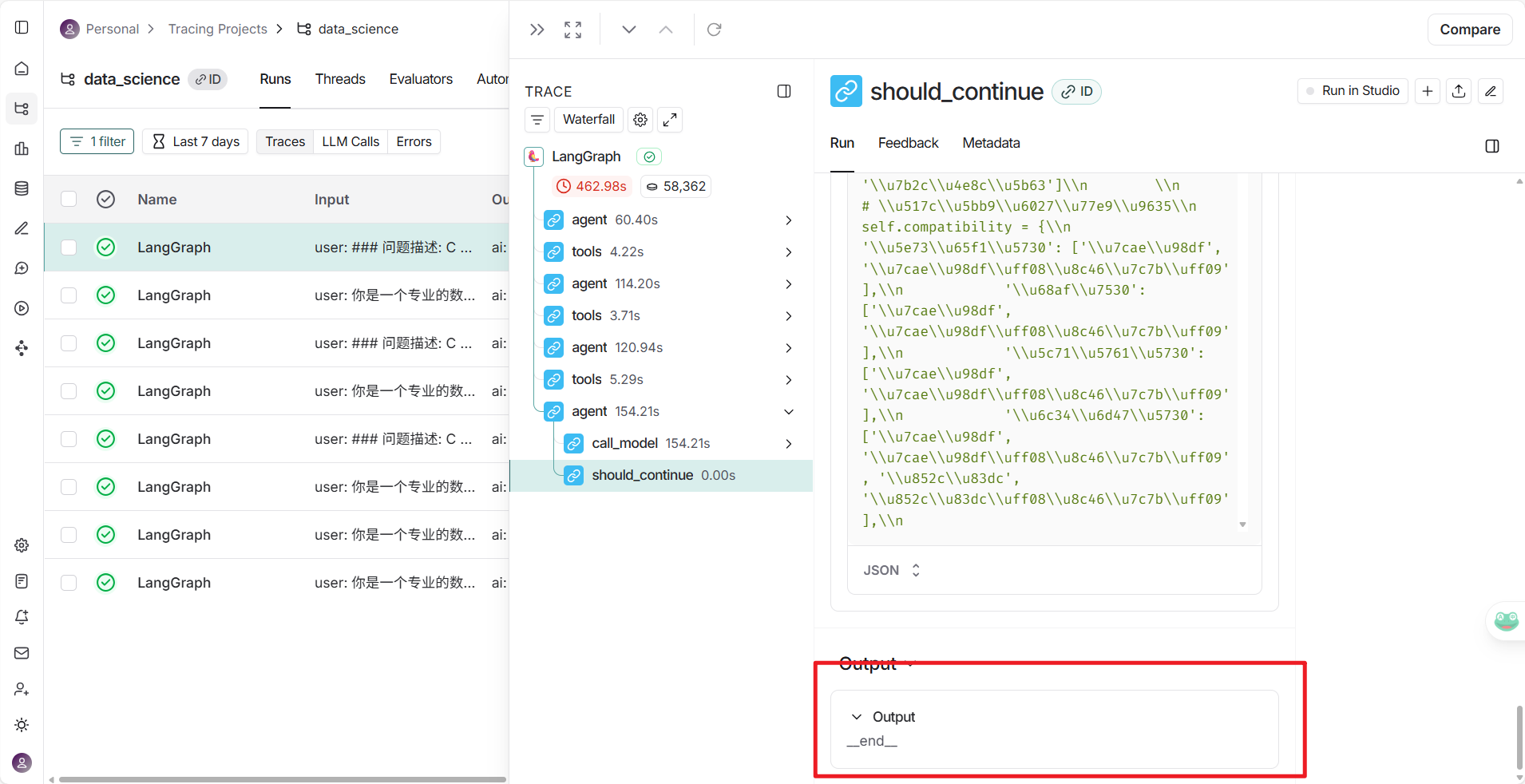Select checkbox for sixth LangGraph run row
Image resolution: width=1525 pixels, height=784 pixels.
tap(69, 487)
